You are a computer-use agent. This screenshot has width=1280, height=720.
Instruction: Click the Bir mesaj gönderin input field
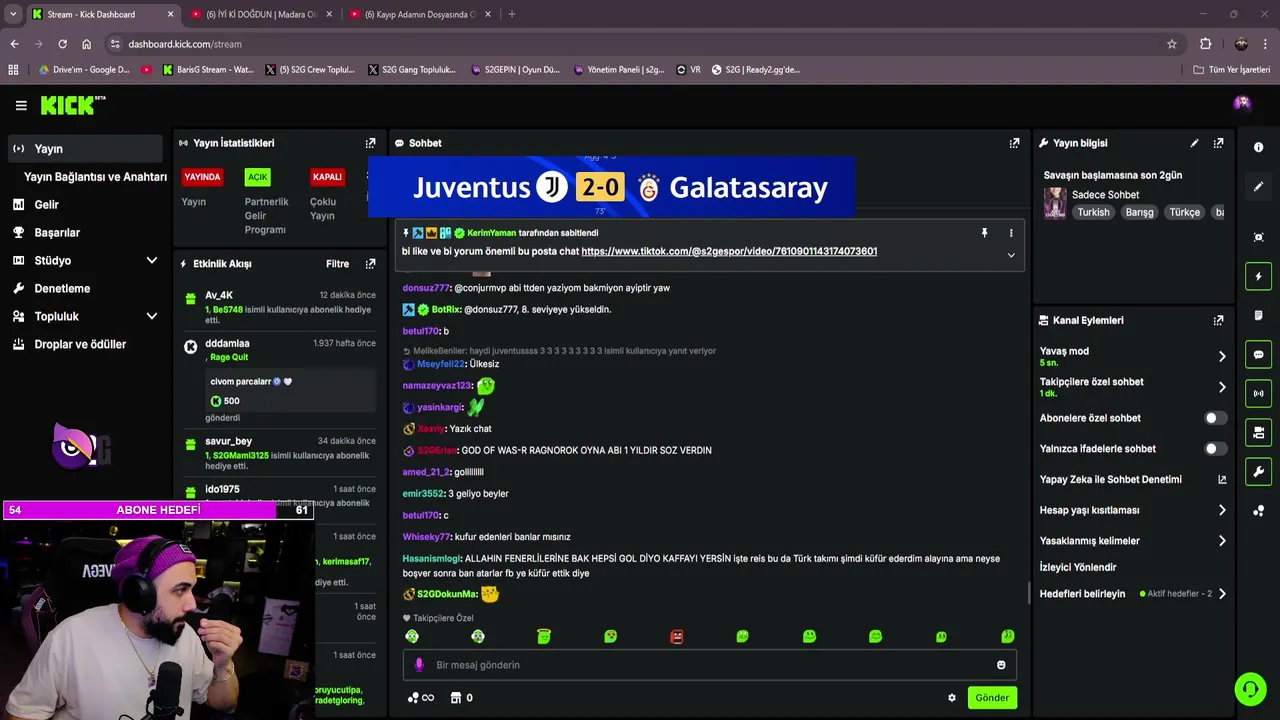pyautogui.click(x=710, y=665)
